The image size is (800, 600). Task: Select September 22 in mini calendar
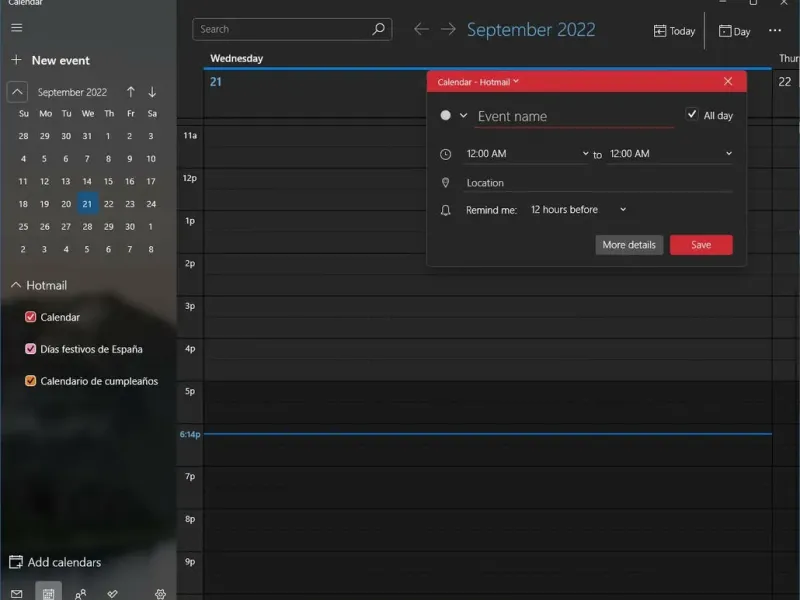[109, 204]
